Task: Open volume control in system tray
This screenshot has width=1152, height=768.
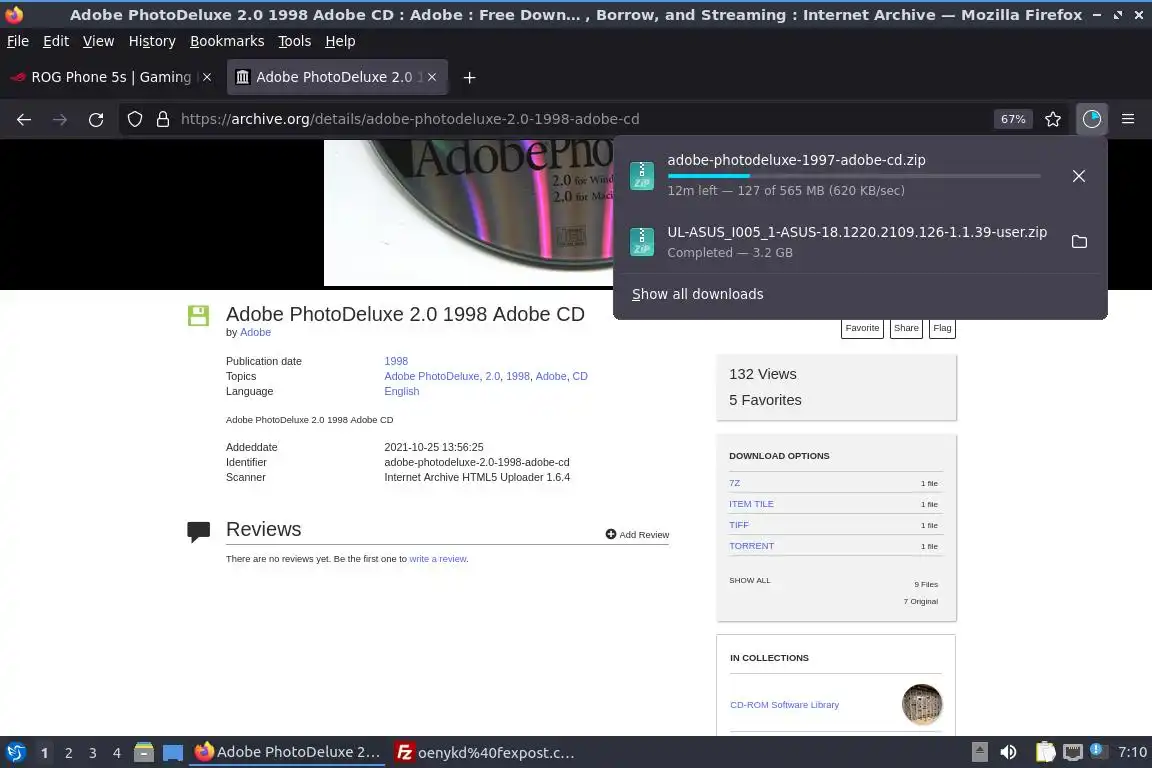Action: coord(1009,752)
